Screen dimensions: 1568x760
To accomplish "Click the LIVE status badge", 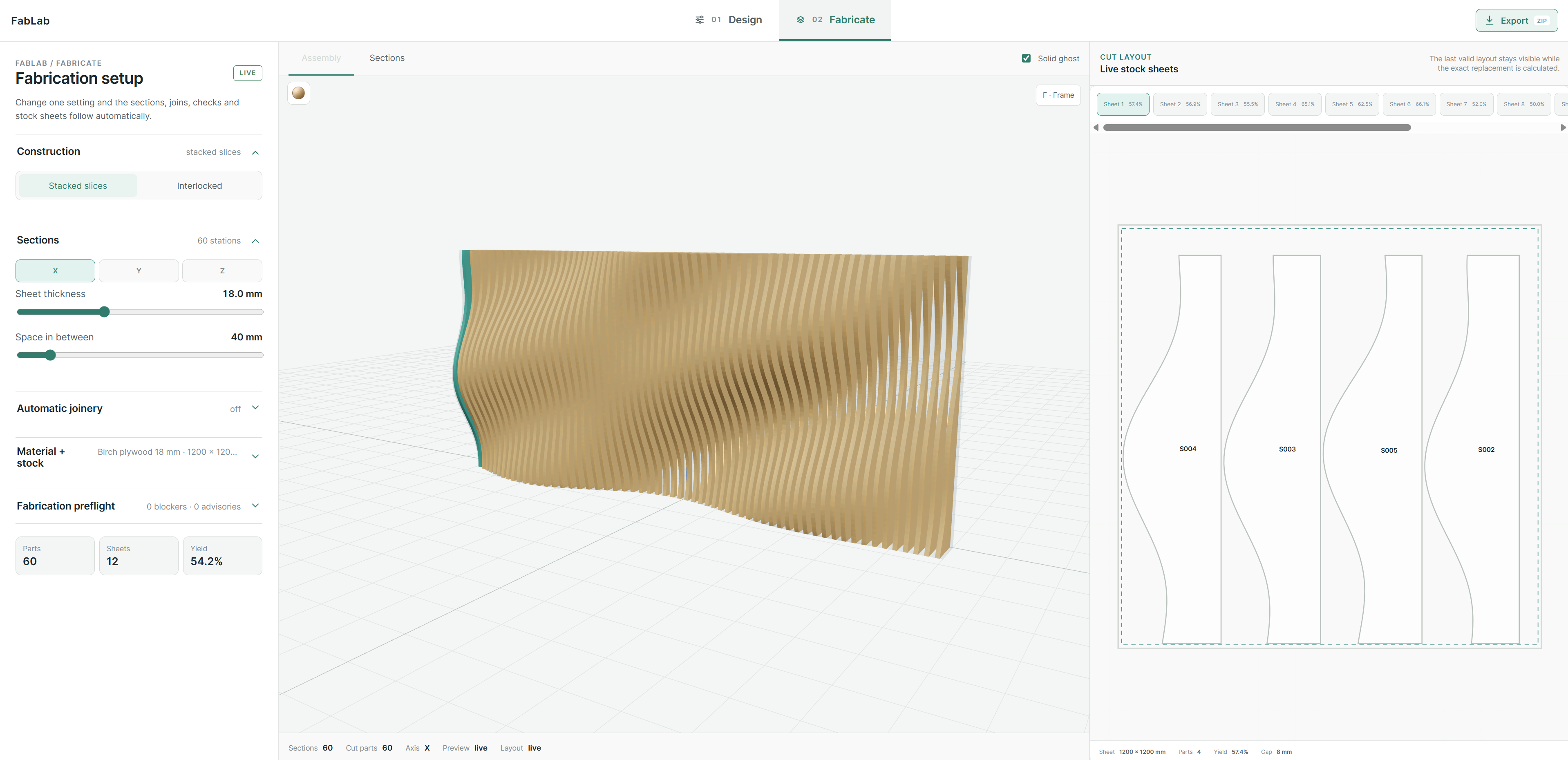I will pos(248,73).
